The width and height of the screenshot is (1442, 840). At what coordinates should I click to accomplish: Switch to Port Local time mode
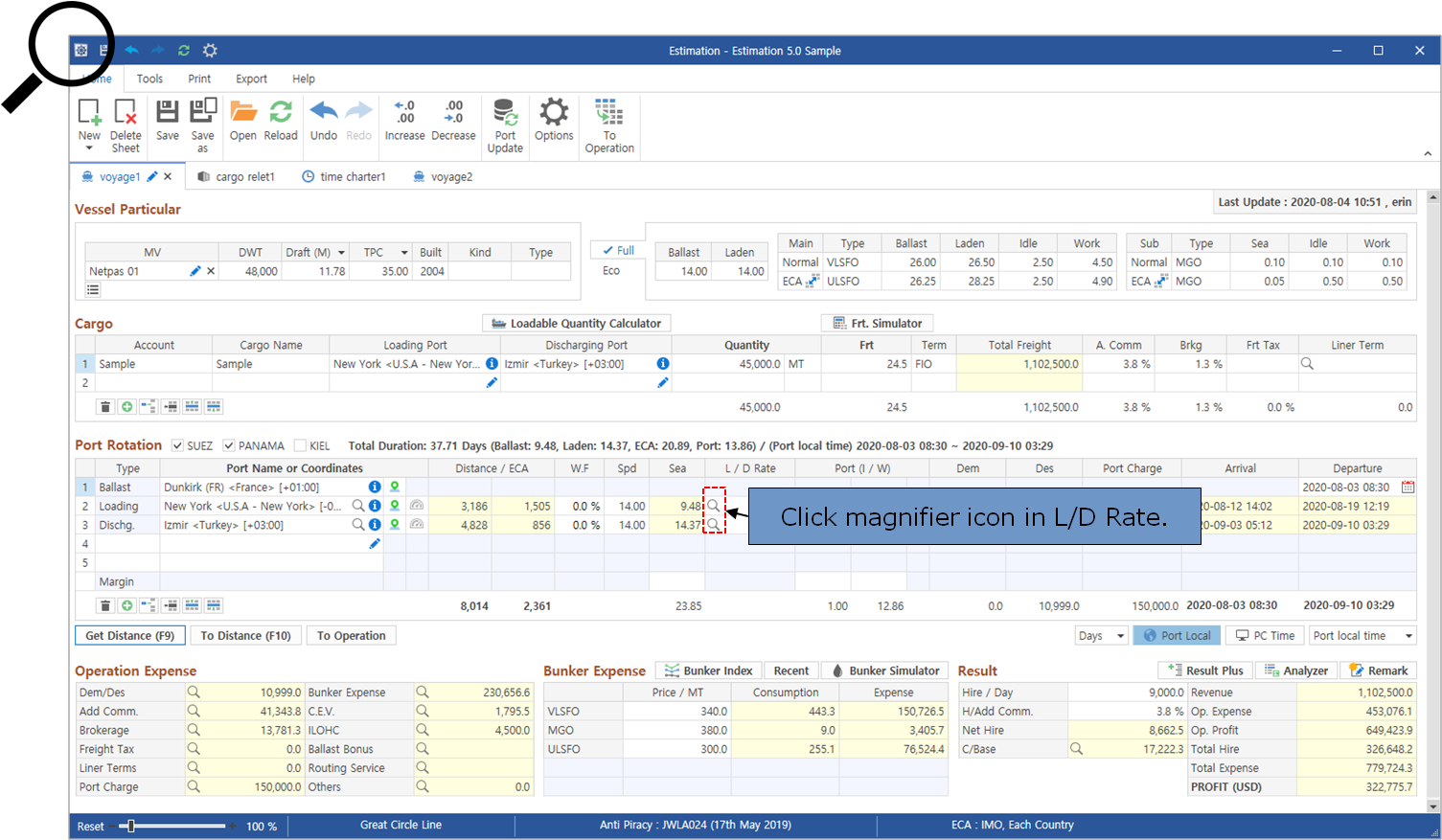pos(1176,635)
